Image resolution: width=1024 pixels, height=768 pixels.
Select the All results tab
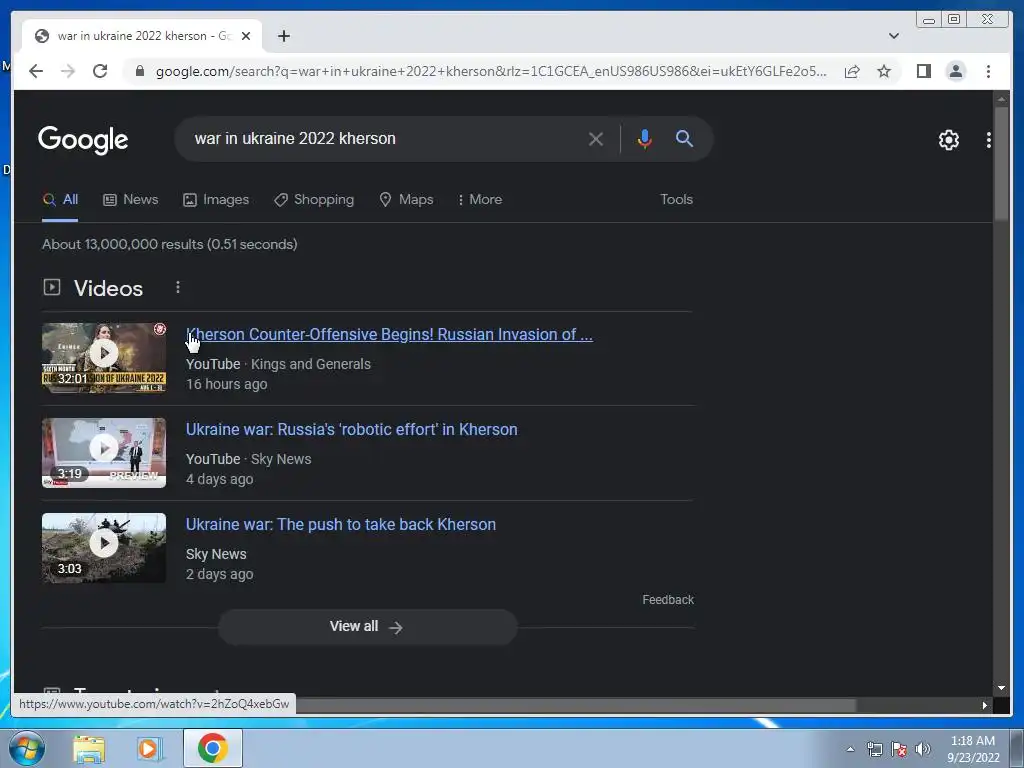coord(60,199)
